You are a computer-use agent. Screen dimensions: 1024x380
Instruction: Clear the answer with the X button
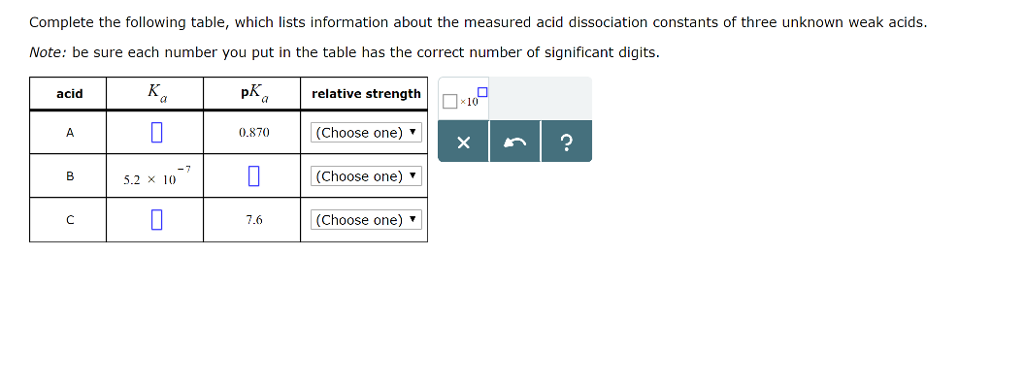click(x=463, y=142)
